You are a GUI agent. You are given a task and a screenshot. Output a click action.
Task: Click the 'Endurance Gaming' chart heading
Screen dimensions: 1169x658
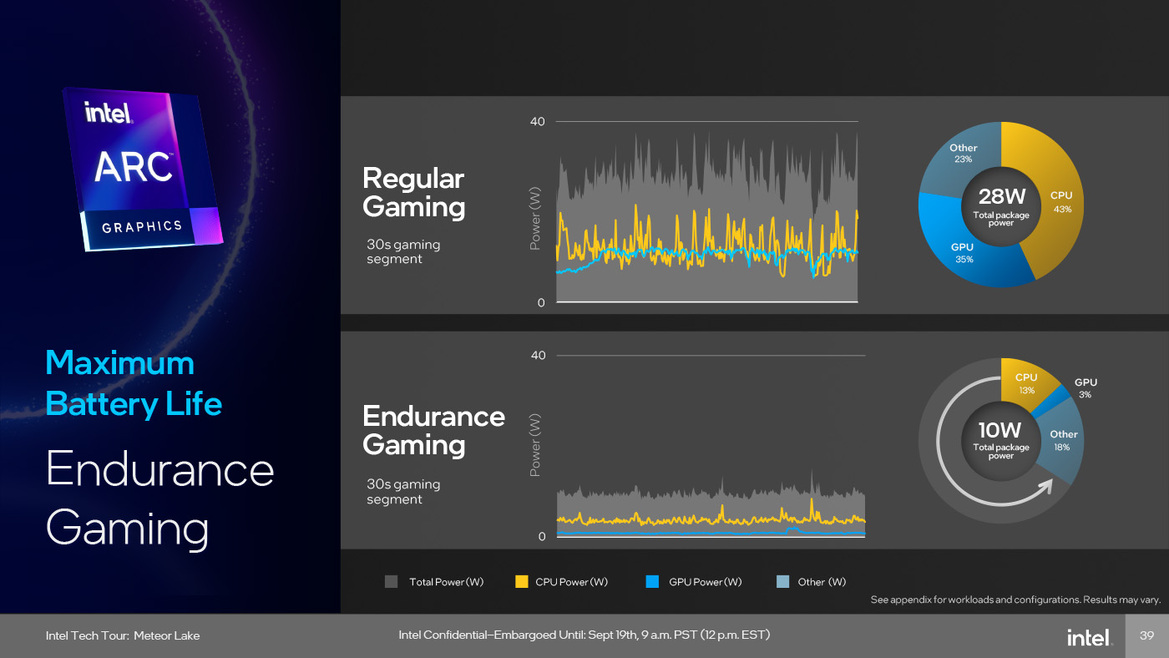click(x=433, y=430)
